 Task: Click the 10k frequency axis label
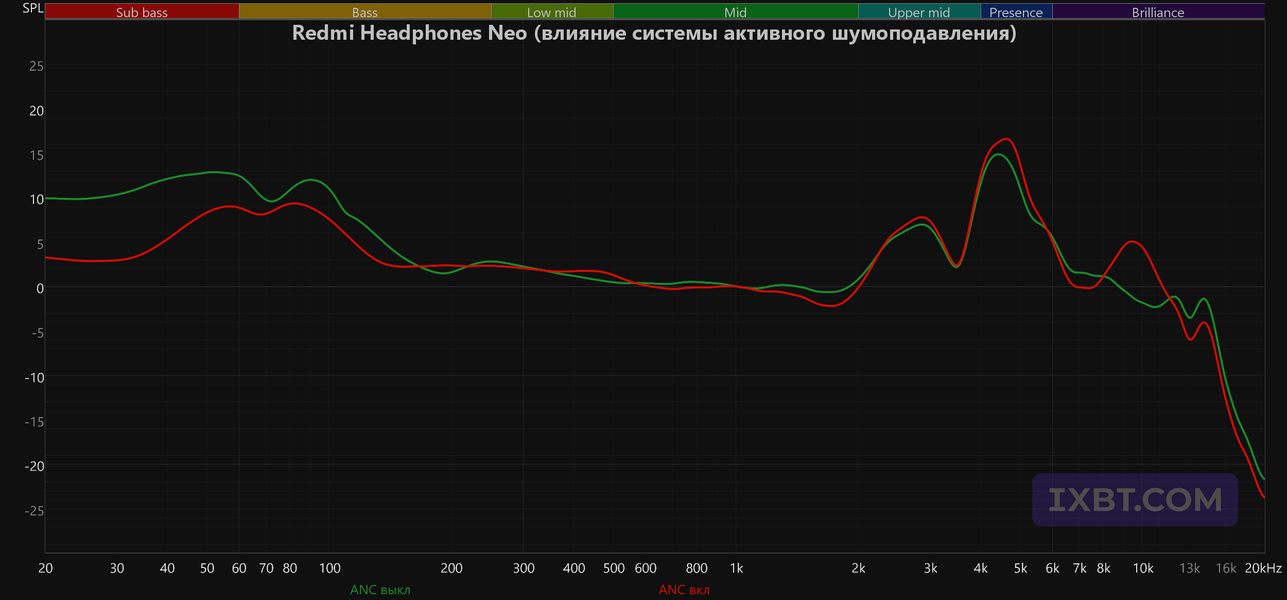pyautogui.click(x=1142, y=568)
